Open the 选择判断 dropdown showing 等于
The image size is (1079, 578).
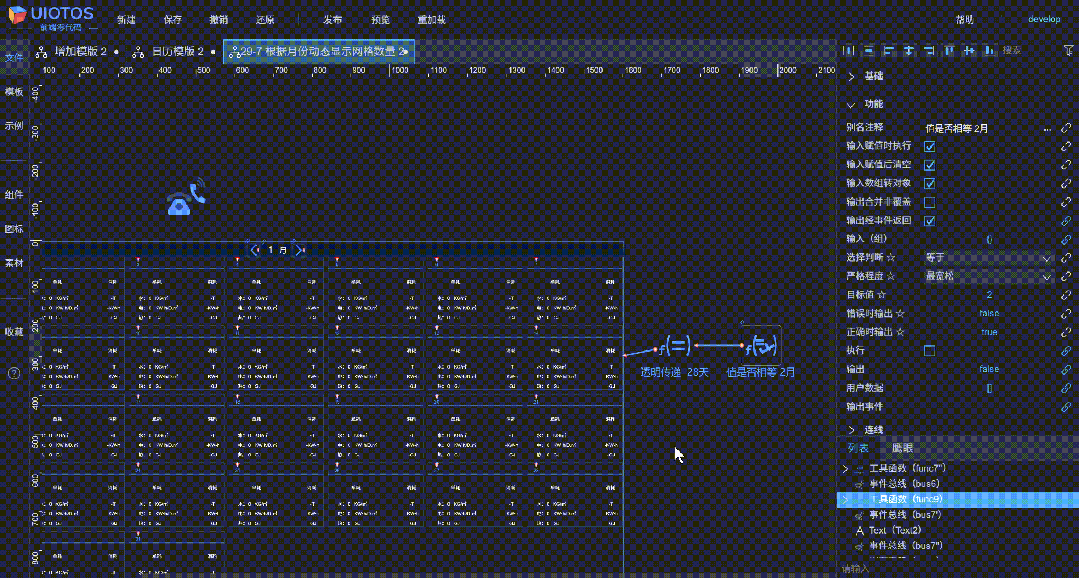[988, 258]
